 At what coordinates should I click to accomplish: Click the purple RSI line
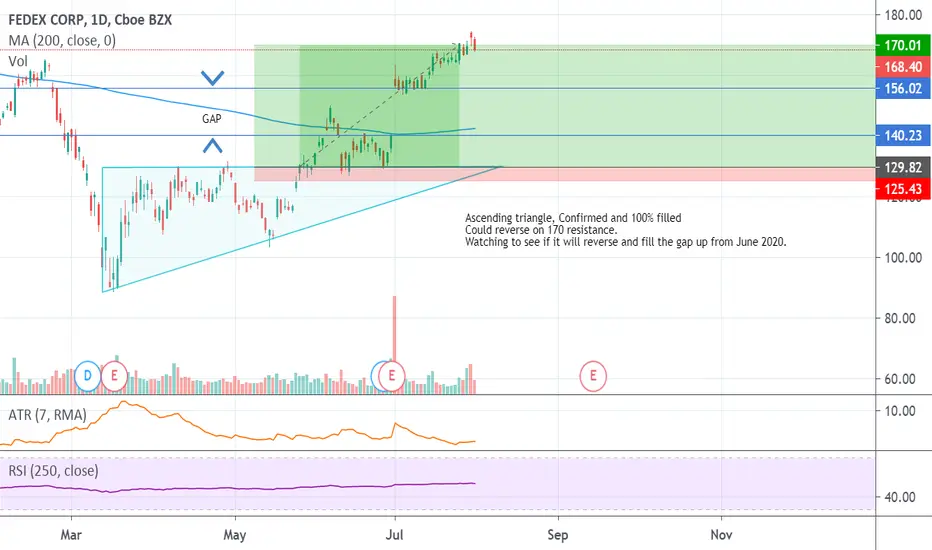[x=238, y=488]
